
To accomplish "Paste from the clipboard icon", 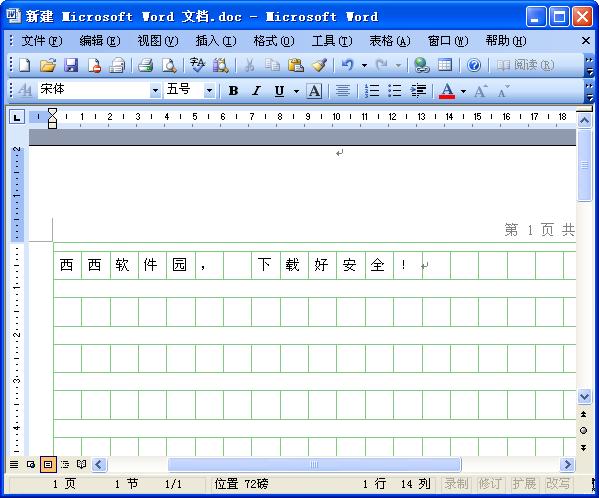I will [296, 65].
